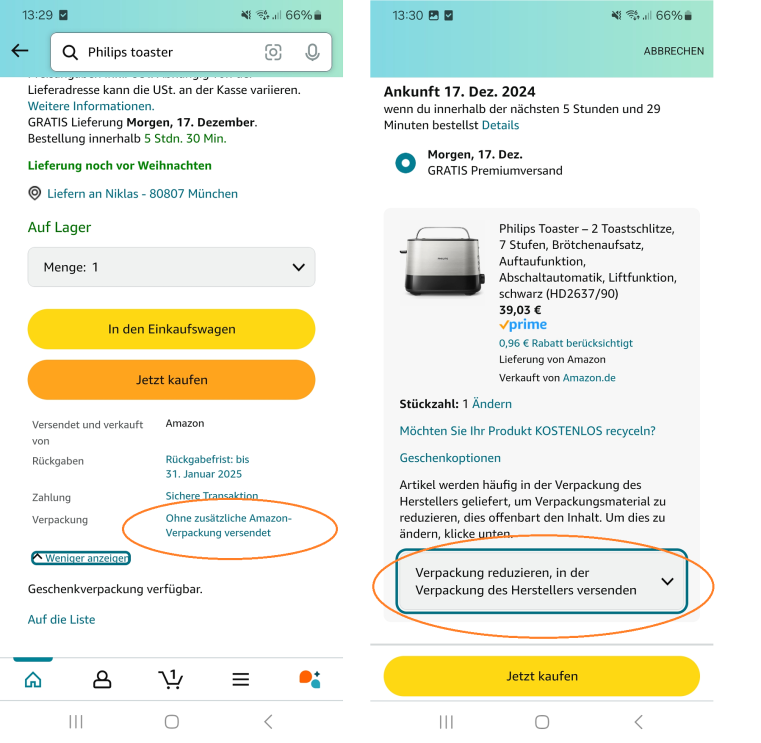Open camera lens search icon
Image resolution: width=761 pixels, height=743 pixels.
coord(273,52)
